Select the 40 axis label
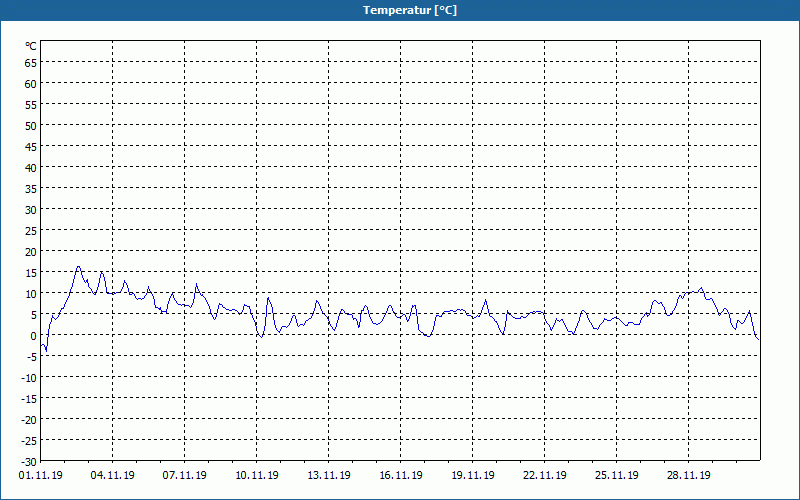Viewport: 800px width, 500px height. pos(31,168)
